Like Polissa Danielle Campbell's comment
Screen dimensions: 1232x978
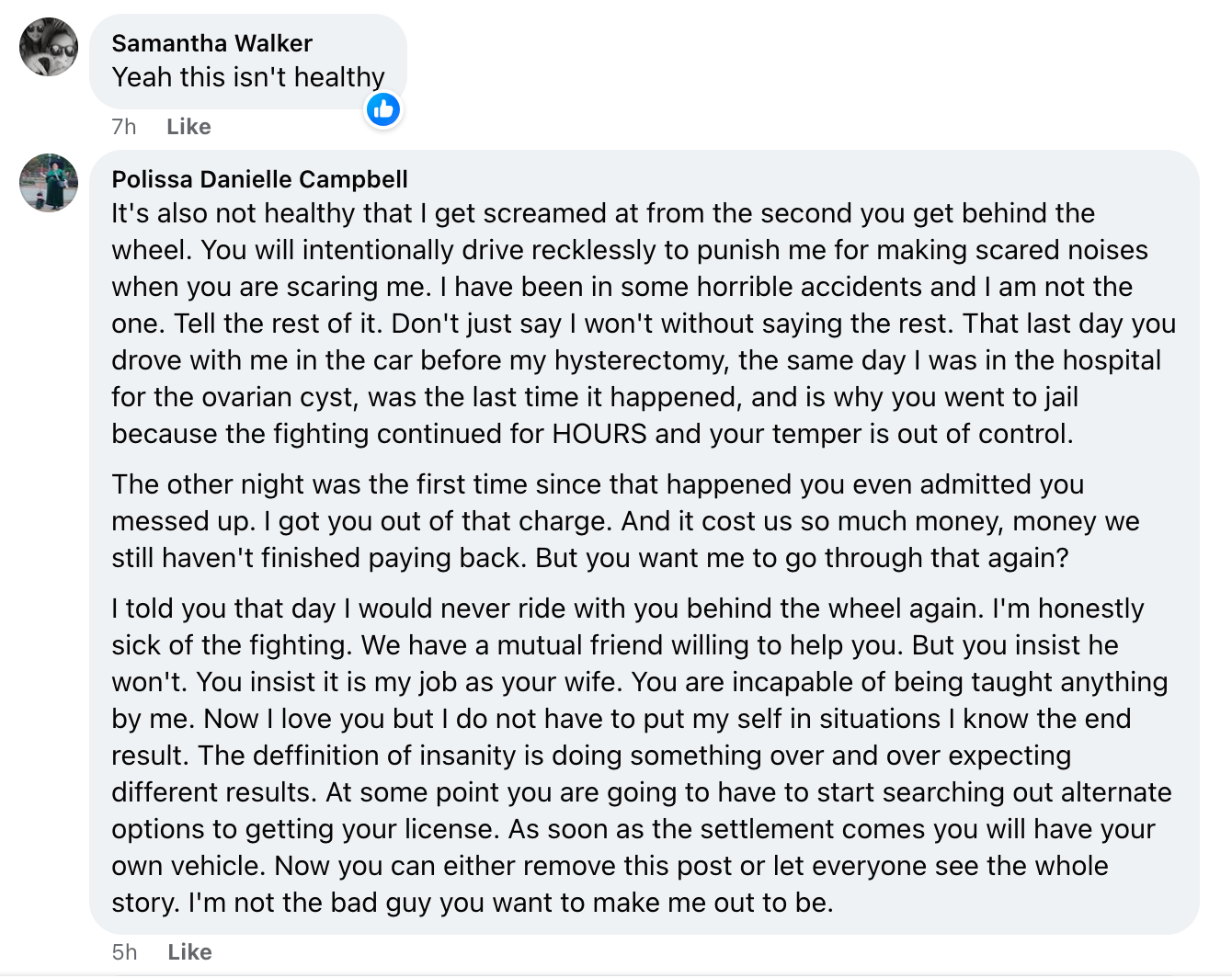189,952
